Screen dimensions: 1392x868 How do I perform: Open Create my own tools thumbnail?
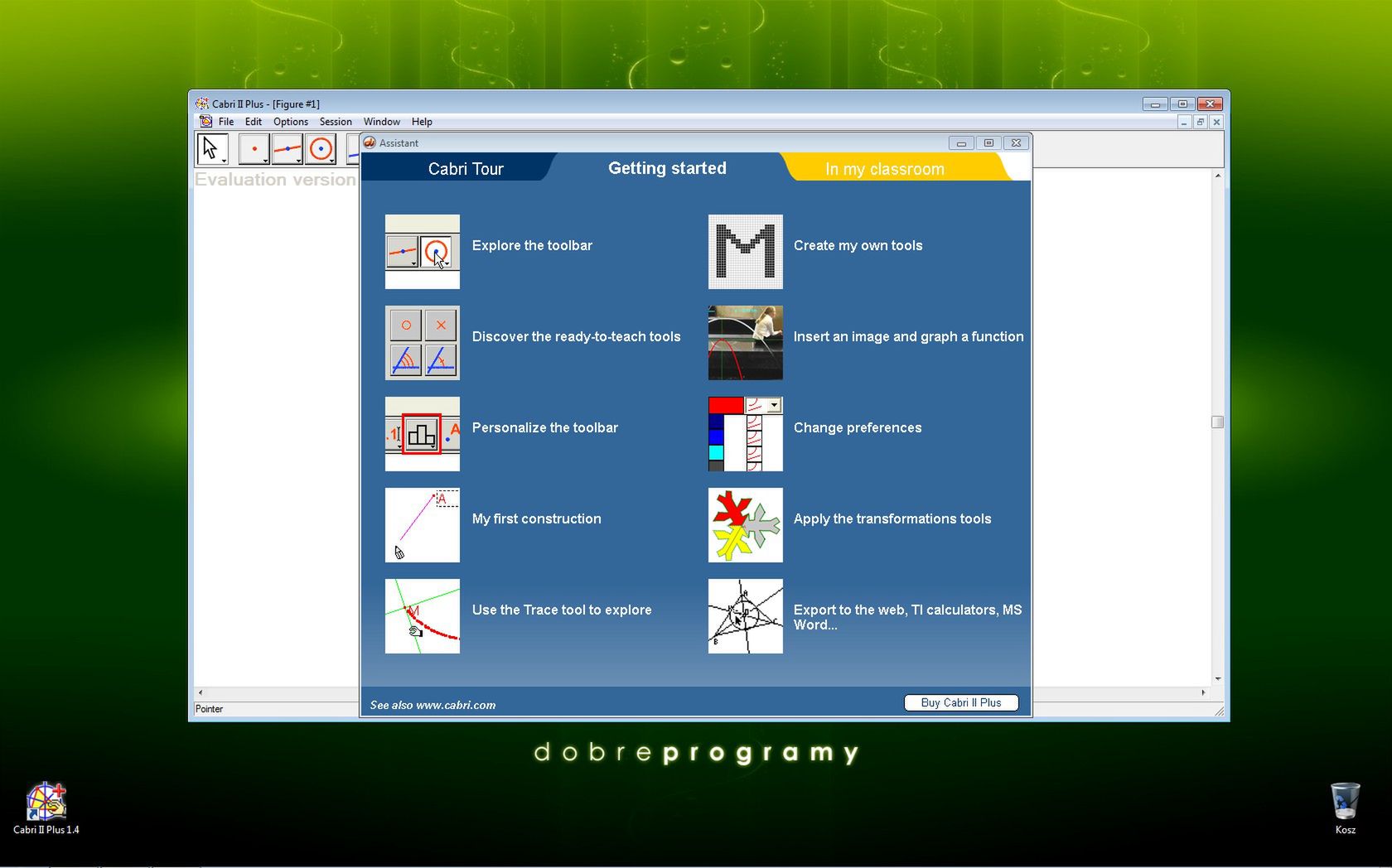coord(746,252)
